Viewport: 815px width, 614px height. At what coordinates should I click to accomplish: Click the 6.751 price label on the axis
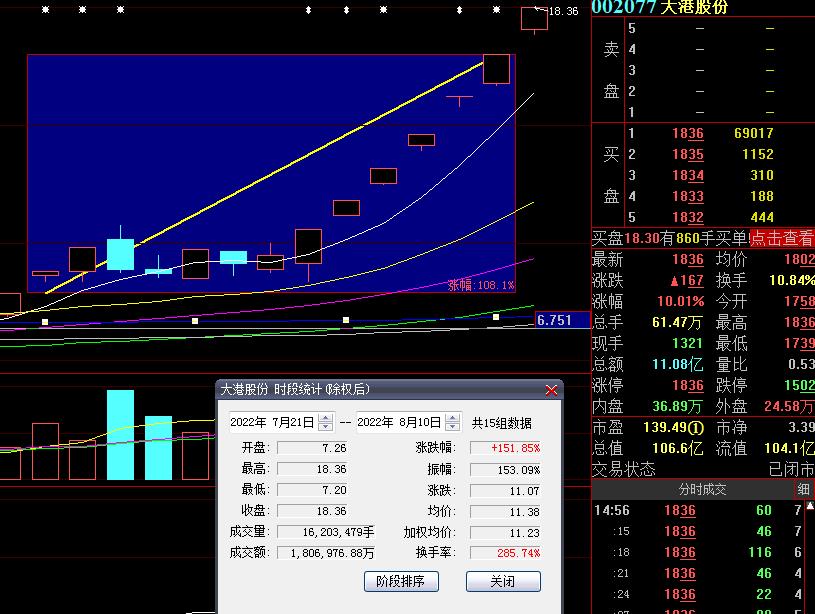coord(555,320)
